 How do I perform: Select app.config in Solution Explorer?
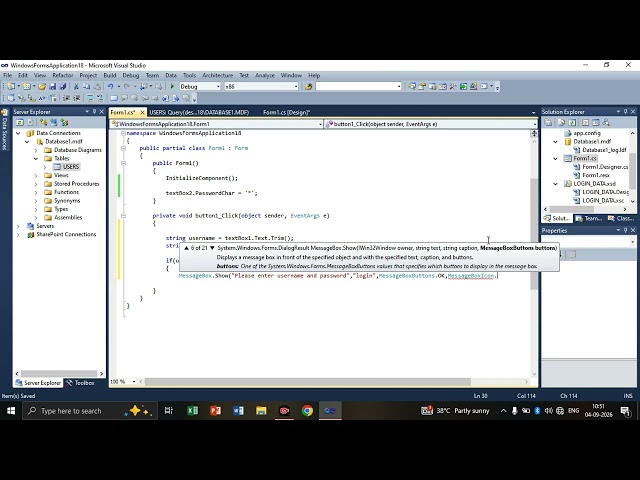tap(587, 133)
